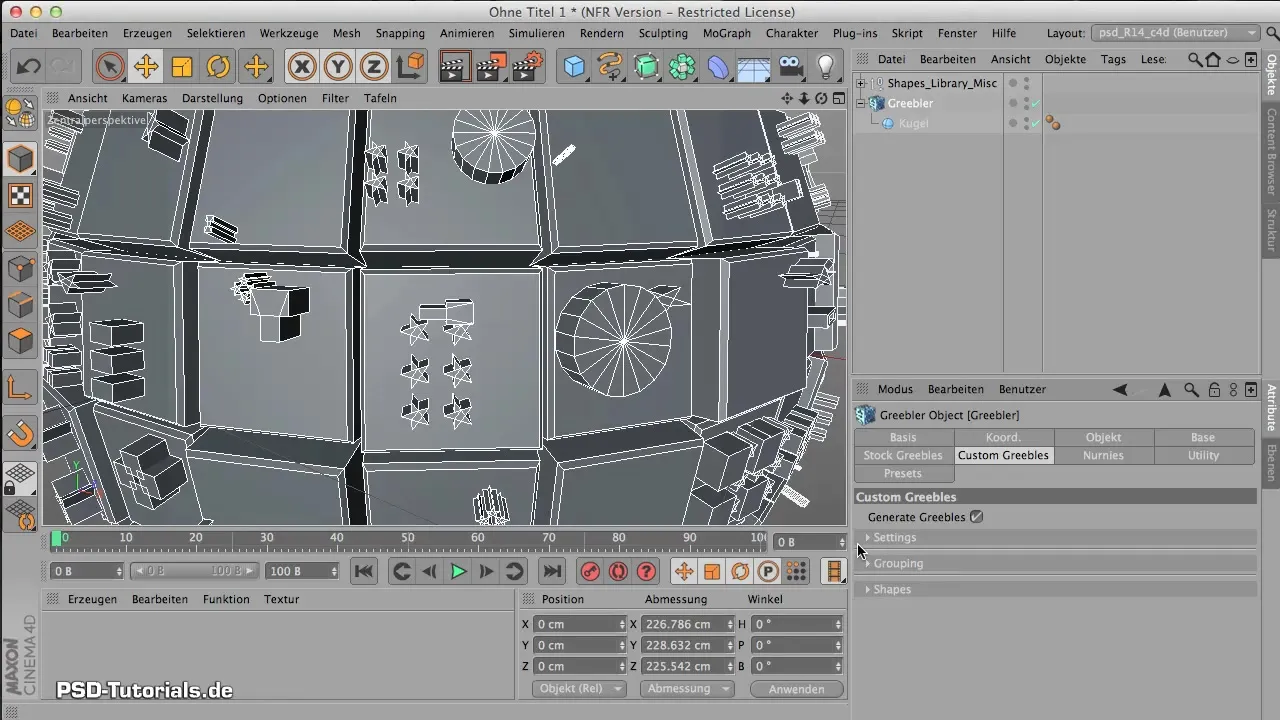Viewport: 1280px width, 720px height.
Task: Add a floor environment object
Action: (x=754, y=67)
